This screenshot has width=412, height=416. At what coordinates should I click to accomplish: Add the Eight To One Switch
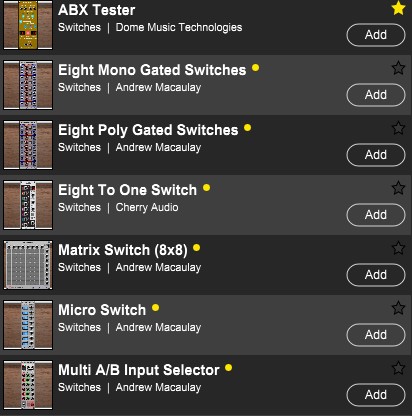(x=376, y=215)
